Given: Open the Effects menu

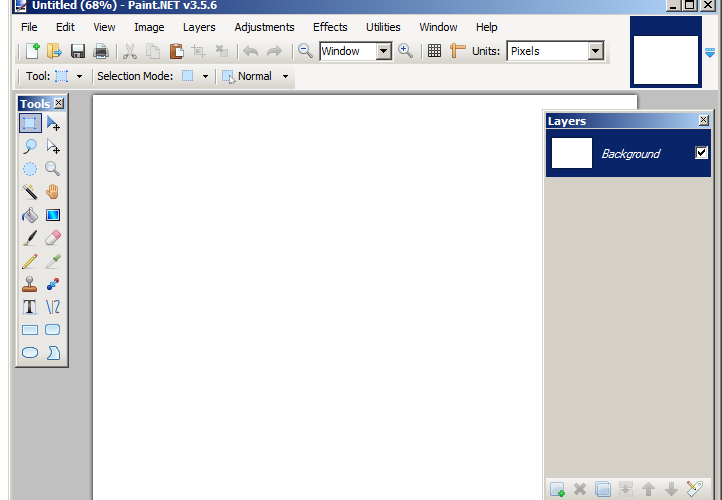Looking at the screenshot, I should click(330, 27).
